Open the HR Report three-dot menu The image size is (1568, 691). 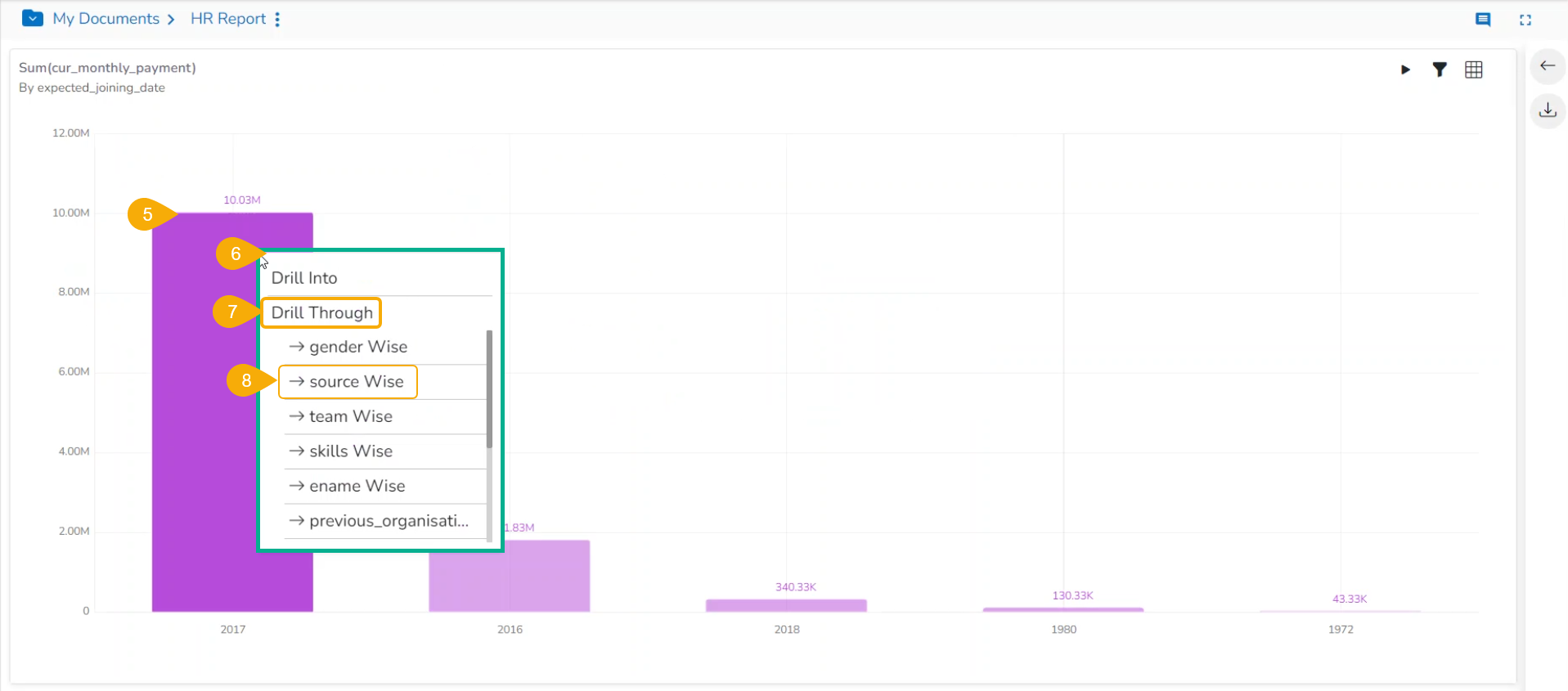(x=277, y=20)
